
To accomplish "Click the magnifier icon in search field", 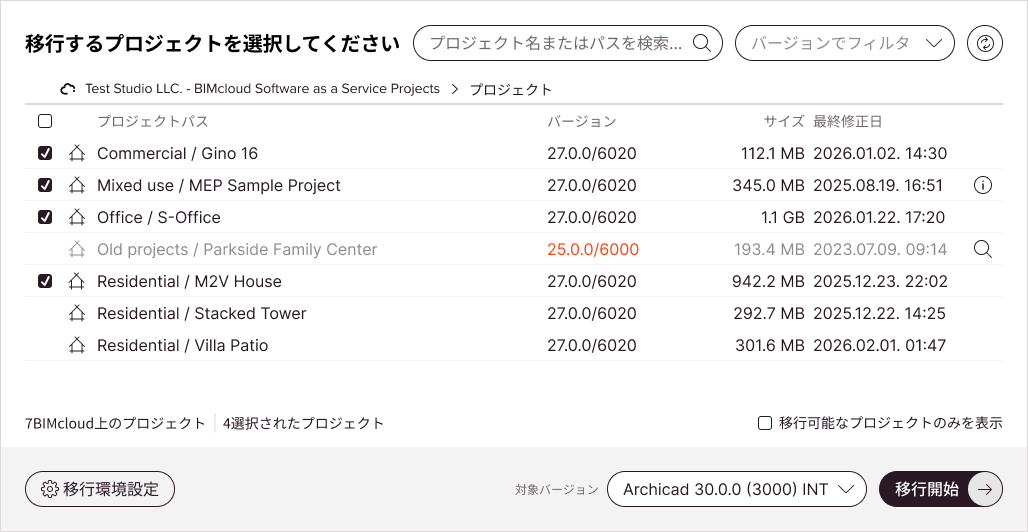I will click(702, 43).
